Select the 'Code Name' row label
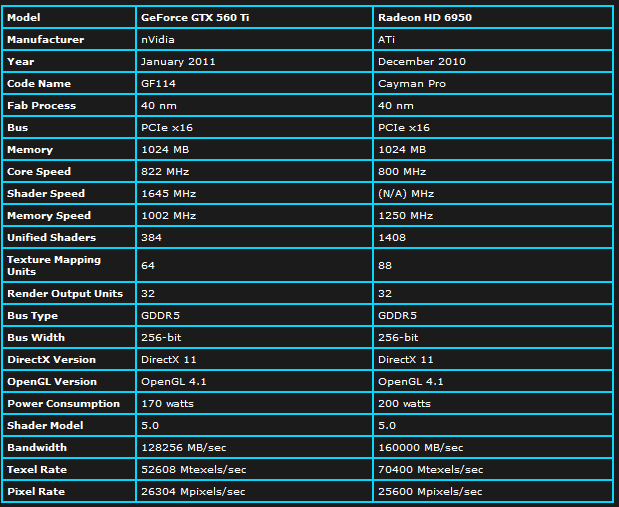619x507 pixels. 39,84
